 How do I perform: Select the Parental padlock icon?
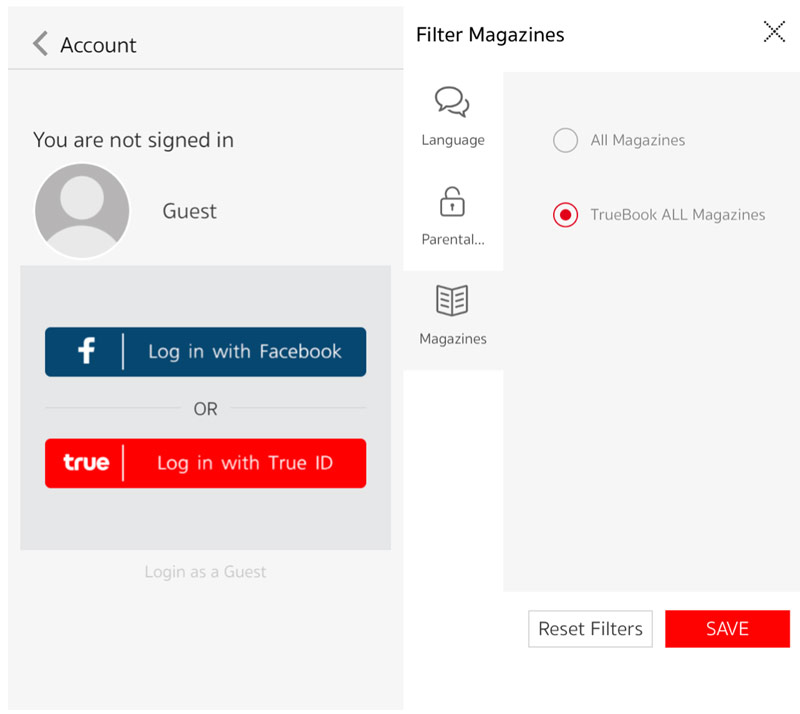point(452,202)
